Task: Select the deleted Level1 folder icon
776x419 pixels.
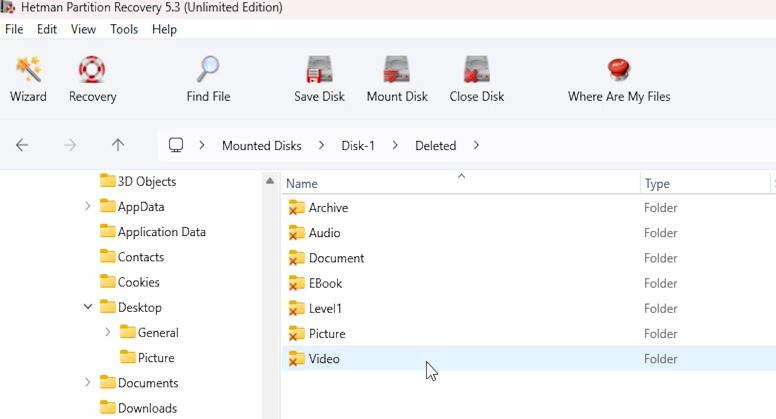Action: [296, 308]
